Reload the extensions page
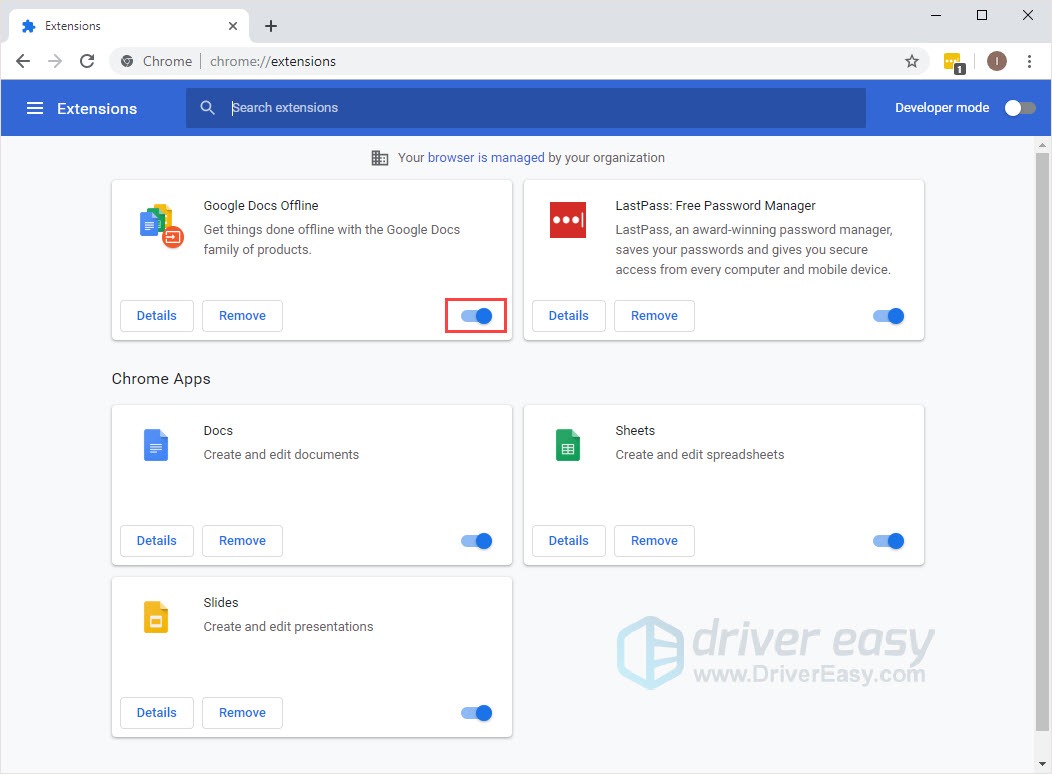 tap(87, 61)
